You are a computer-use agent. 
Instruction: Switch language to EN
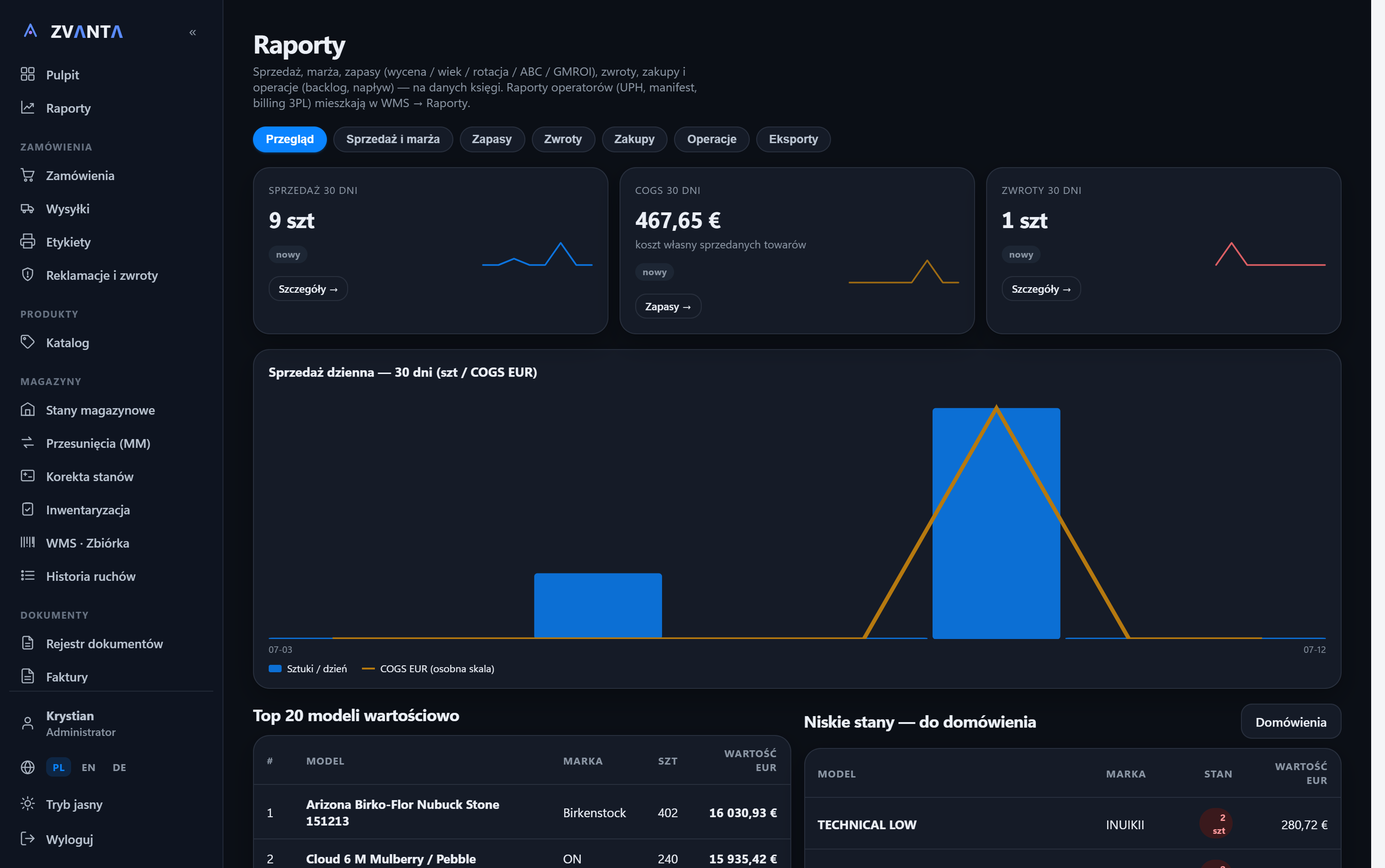[x=88, y=767]
